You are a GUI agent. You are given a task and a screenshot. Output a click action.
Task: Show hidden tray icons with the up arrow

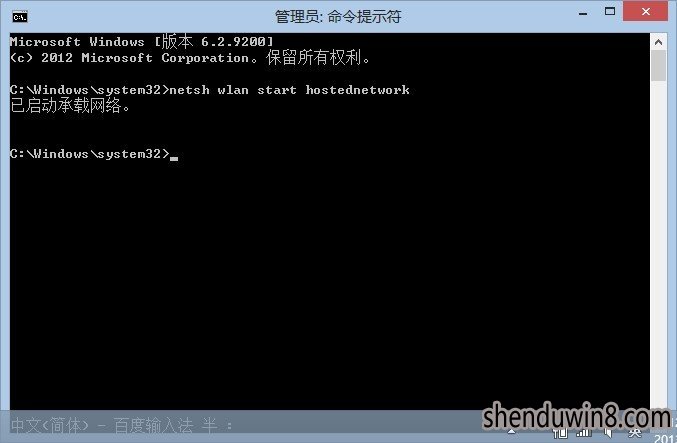click(512, 431)
